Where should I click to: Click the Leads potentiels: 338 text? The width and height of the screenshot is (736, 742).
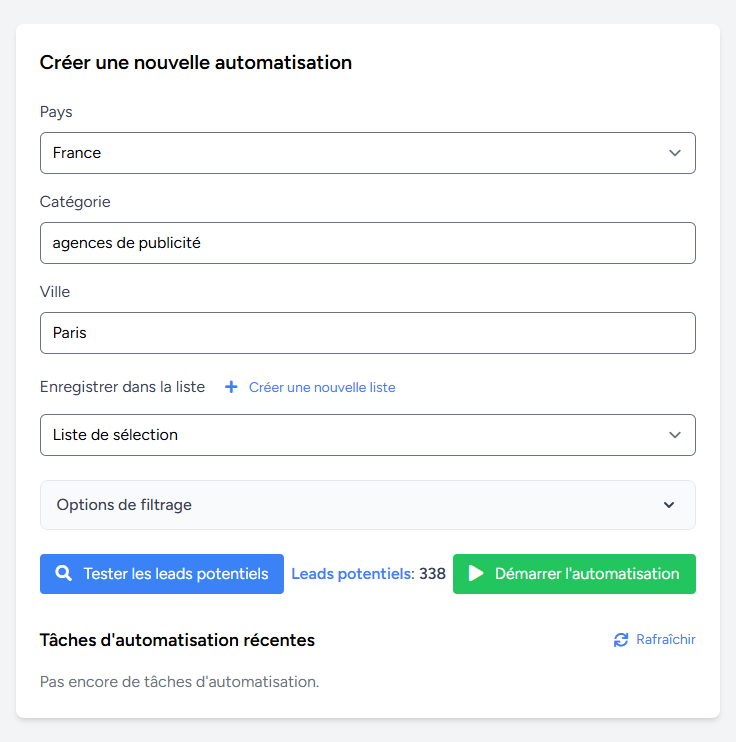[368, 574]
